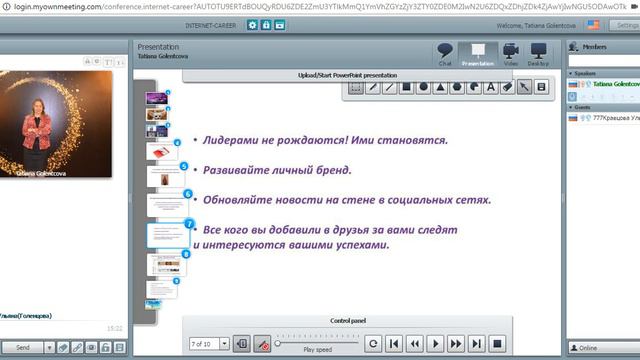Click the reload presentation button
This screenshot has width=640, height=360.
[x=373, y=344]
